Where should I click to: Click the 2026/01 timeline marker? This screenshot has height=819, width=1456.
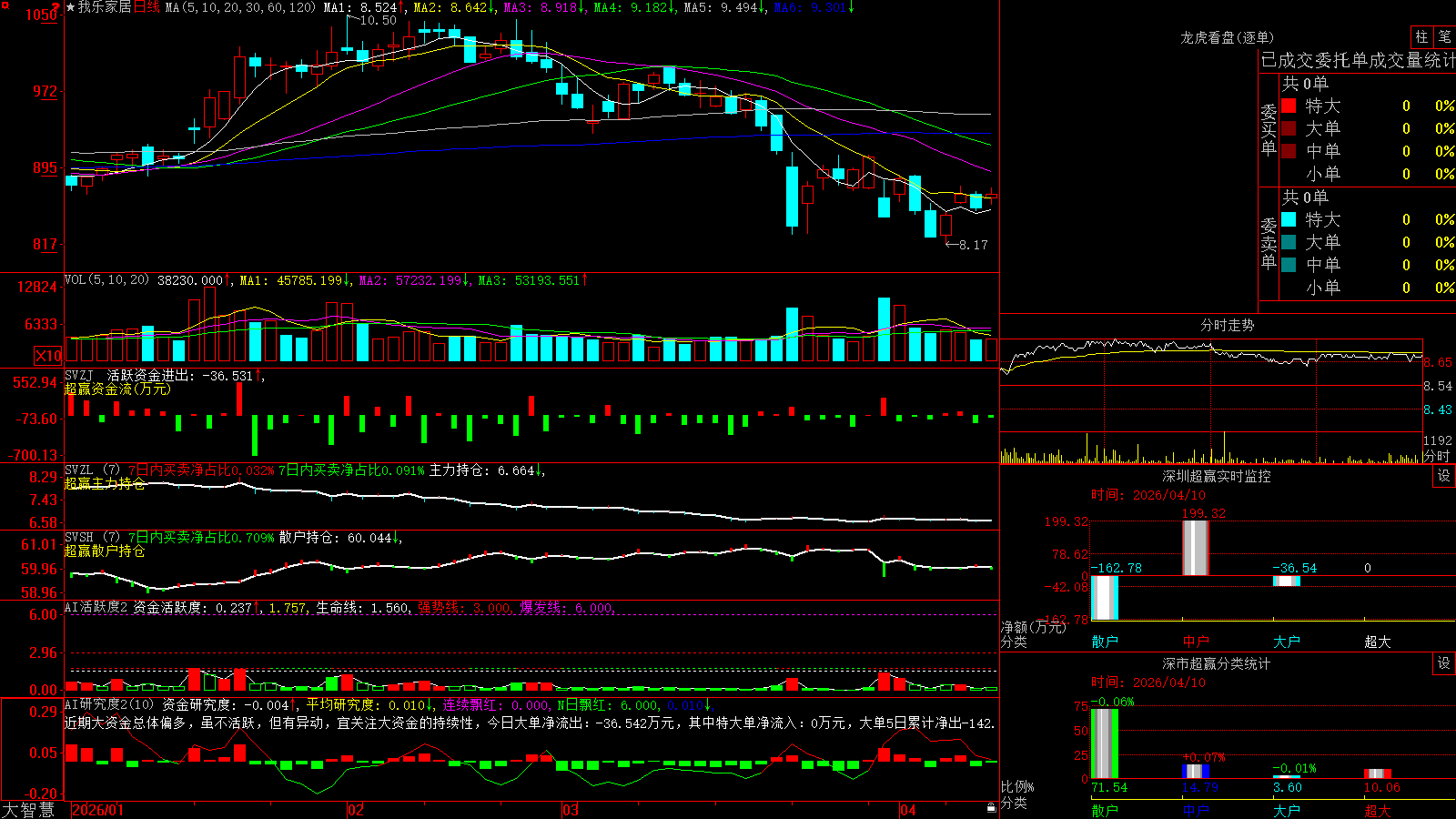pos(97,810)
